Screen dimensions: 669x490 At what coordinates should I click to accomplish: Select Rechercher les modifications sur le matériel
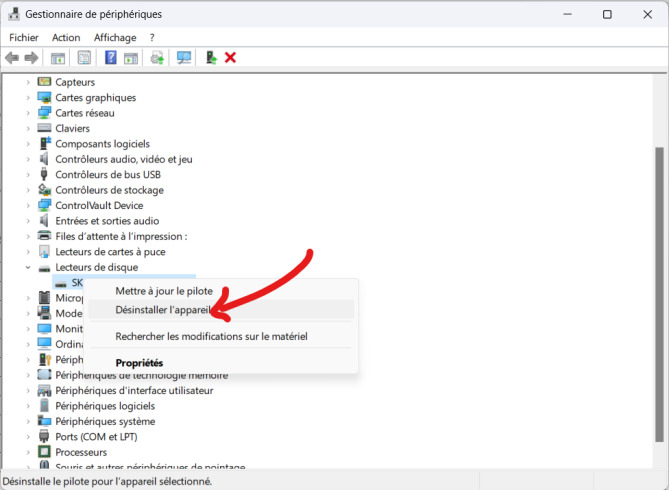tap(211, 337)
